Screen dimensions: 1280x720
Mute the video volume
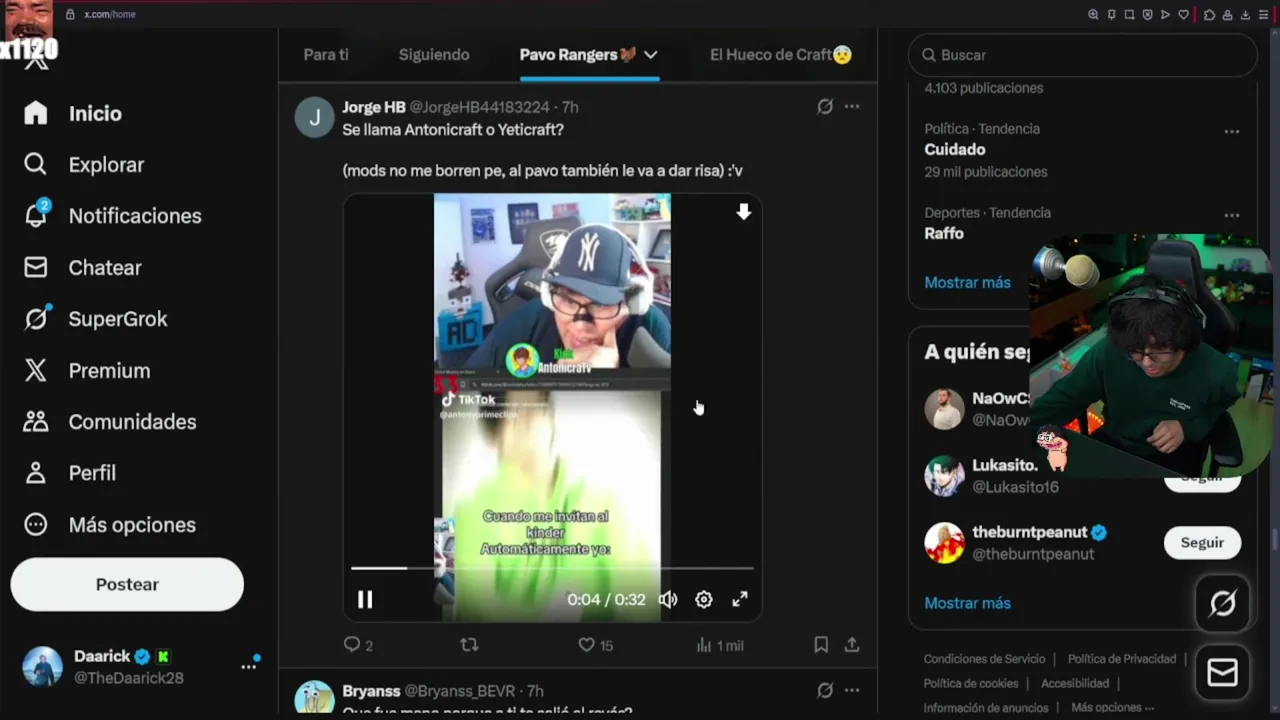pyautogui.click(x=668, y=599)
